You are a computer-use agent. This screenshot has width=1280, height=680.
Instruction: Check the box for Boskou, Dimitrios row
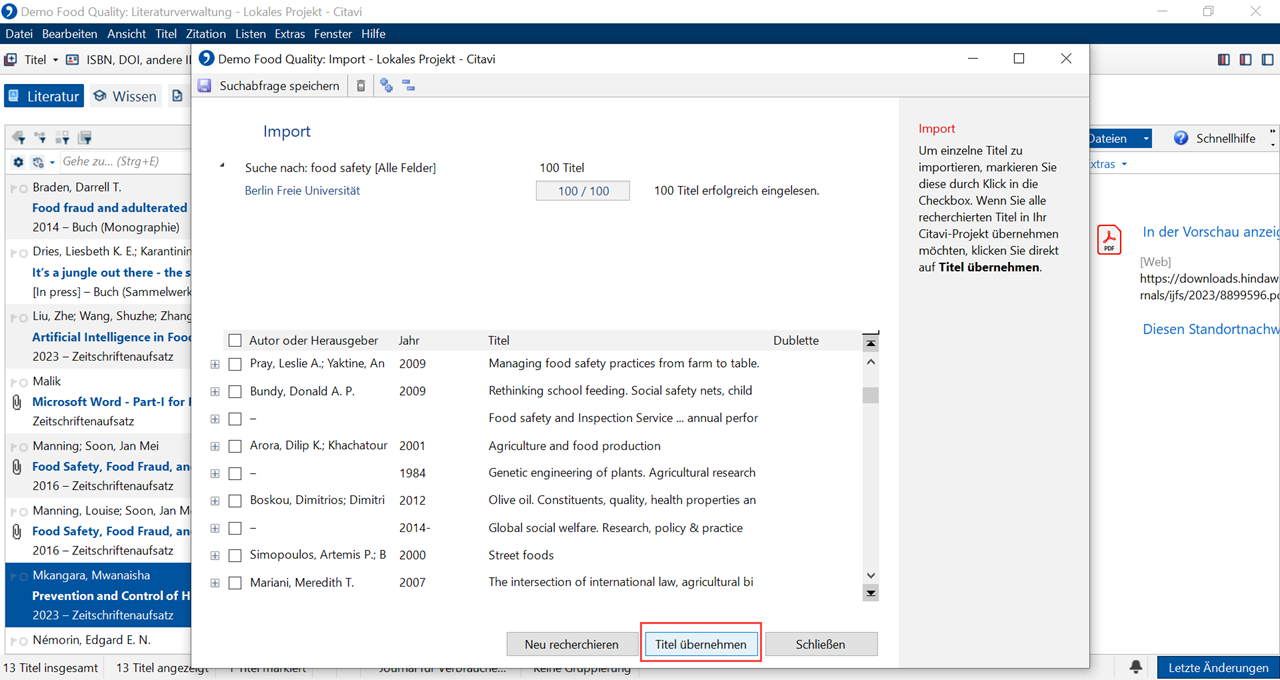pyautogui.click(x=235, y=501)
